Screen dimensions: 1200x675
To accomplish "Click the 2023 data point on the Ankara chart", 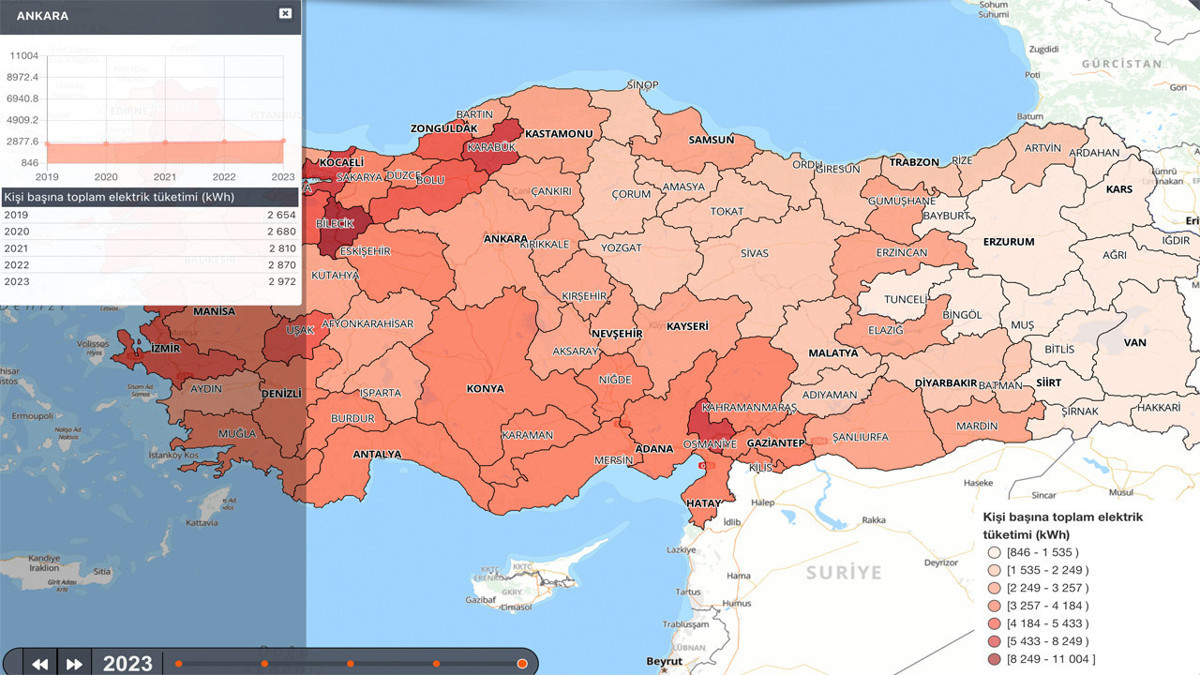I will (x=283, y=141).
